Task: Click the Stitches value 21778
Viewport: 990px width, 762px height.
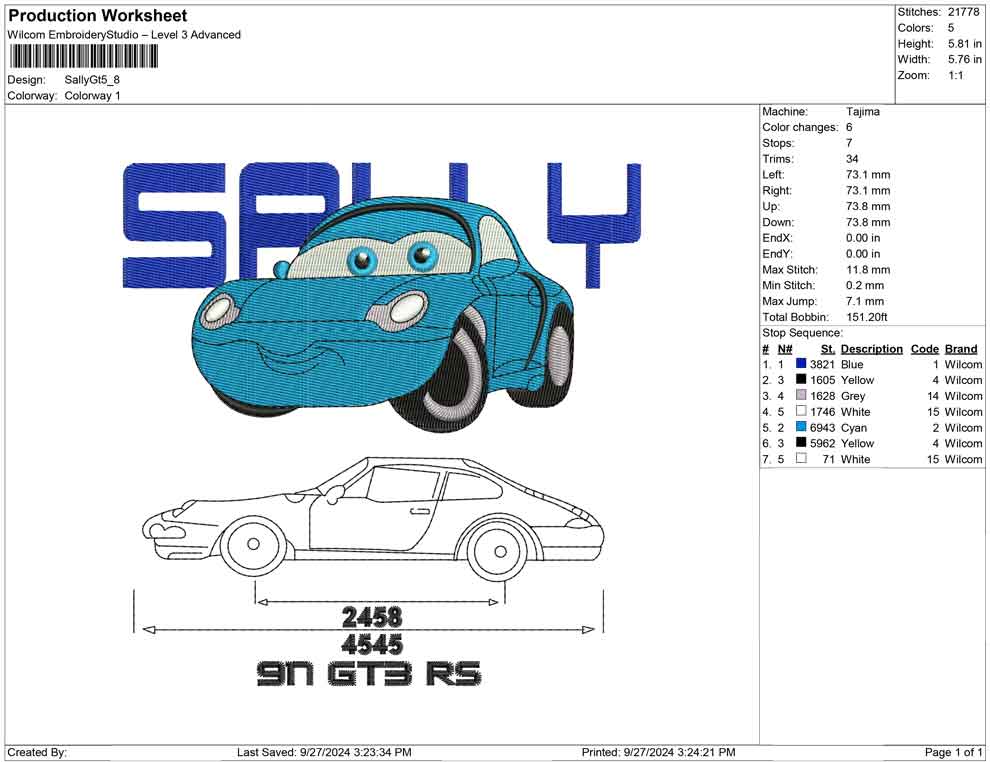Action: point(964,12)
